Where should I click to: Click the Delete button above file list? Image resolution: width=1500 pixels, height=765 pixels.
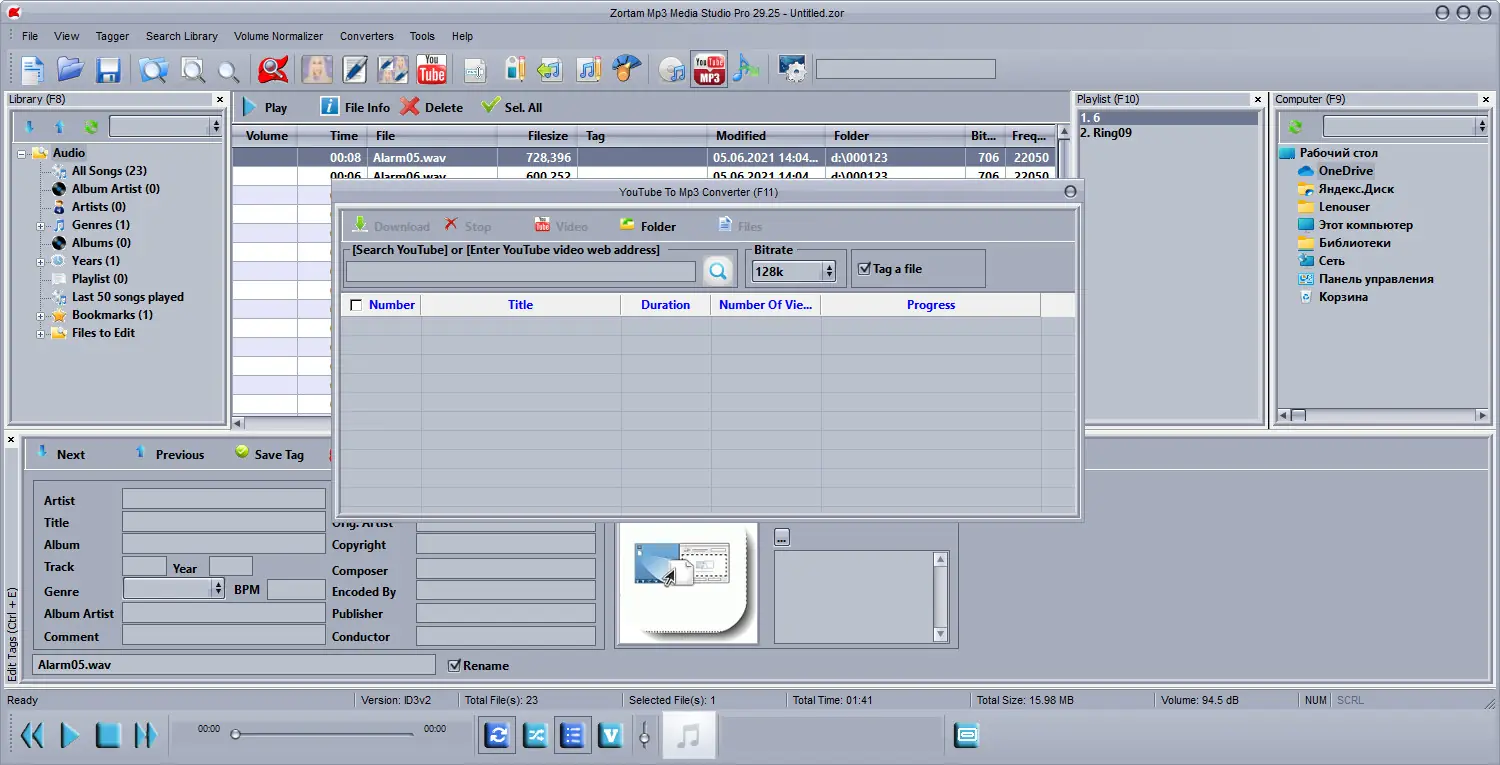coord(432,107)
